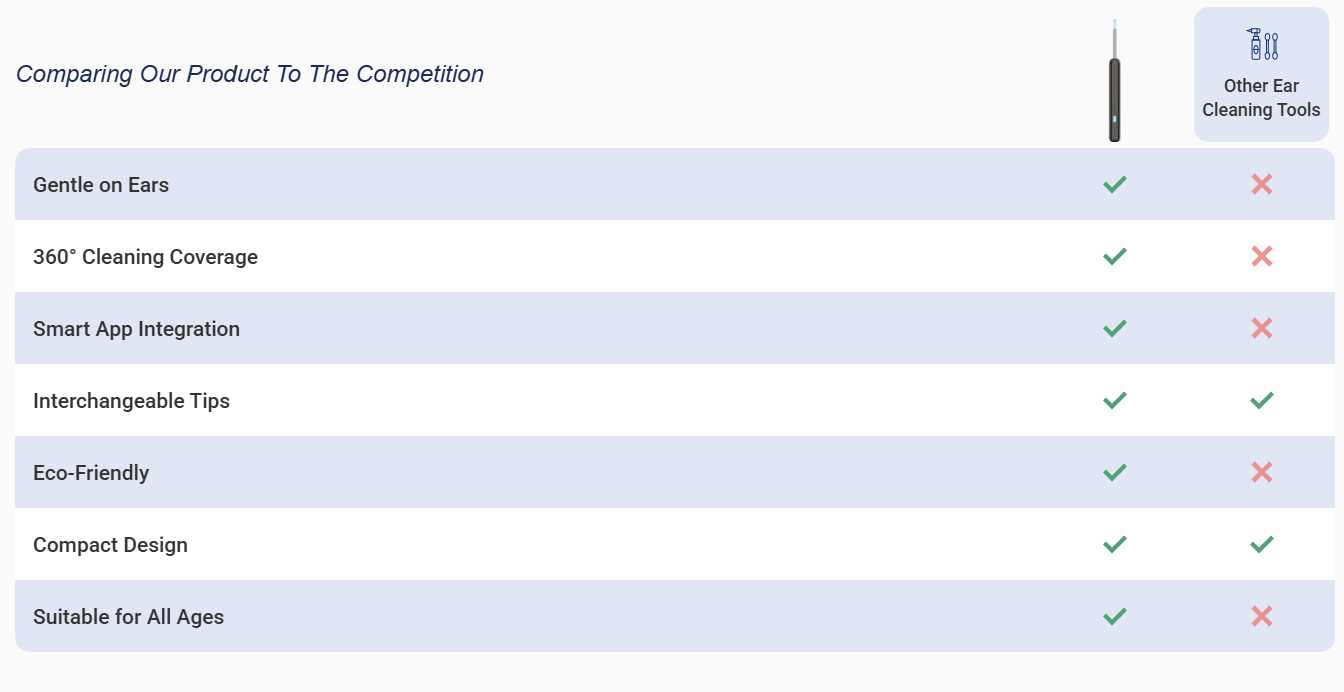Click our product's checkmark for 360° Cleaning Coverage
Viewport: 1344px width, 692px height.
tap(1114, 256)
